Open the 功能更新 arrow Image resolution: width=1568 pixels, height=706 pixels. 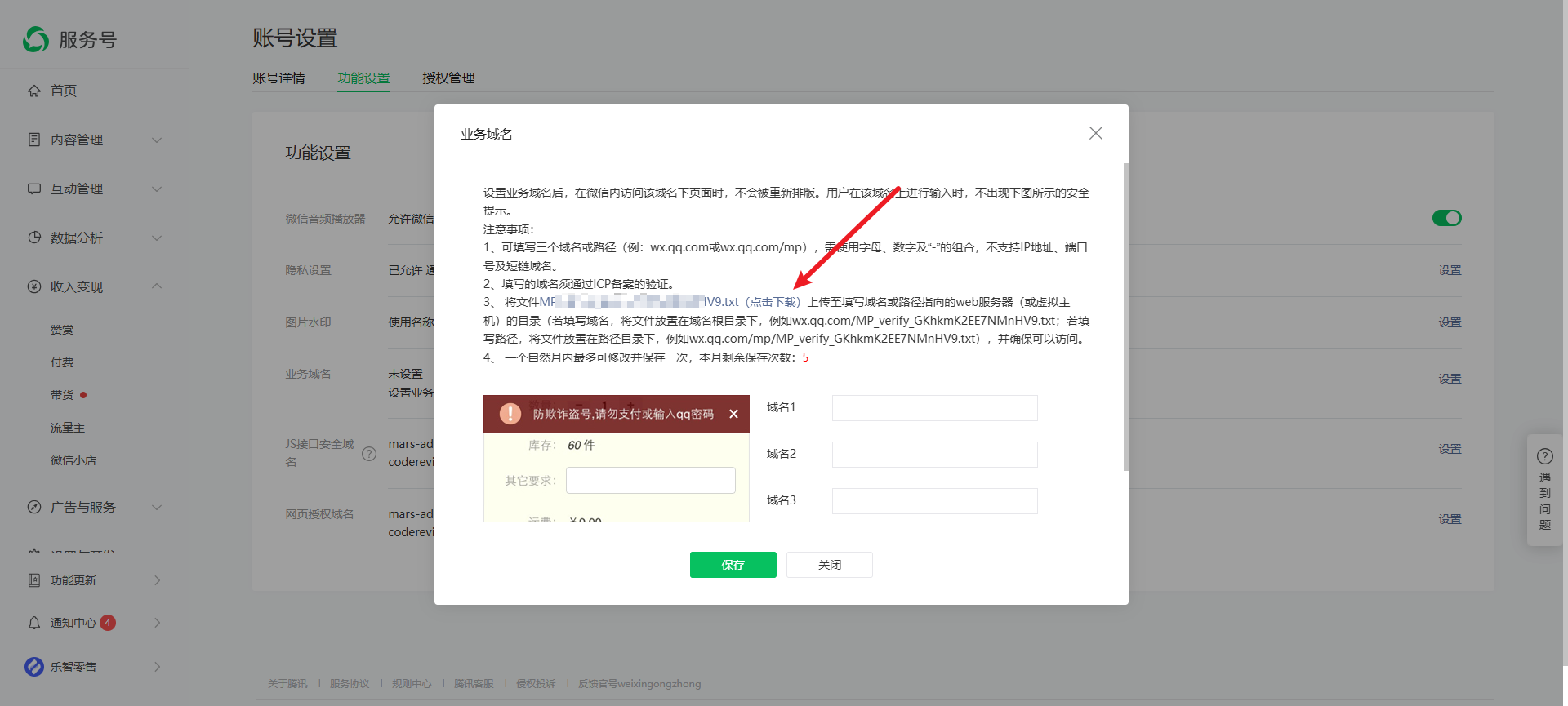coord(158,580)
